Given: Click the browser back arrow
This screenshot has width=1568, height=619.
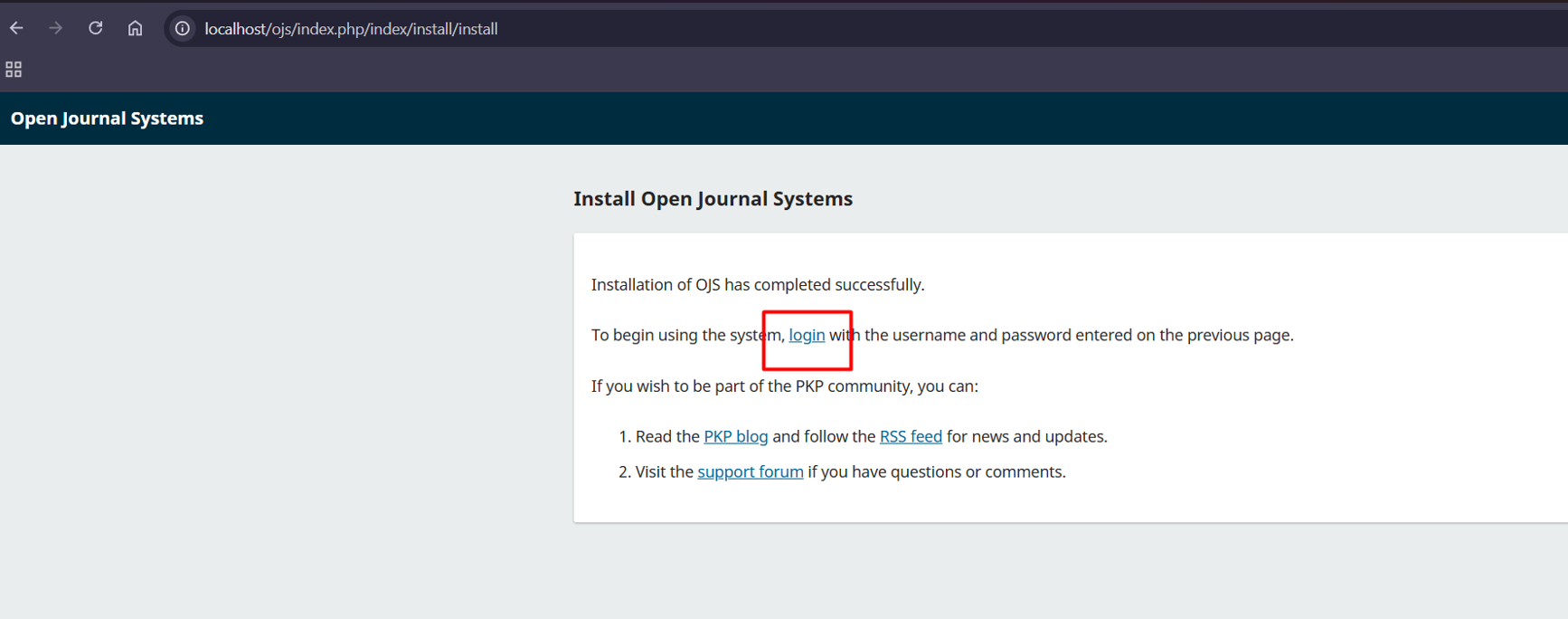Looking at the screenshot, I should [x=16, y=28].
